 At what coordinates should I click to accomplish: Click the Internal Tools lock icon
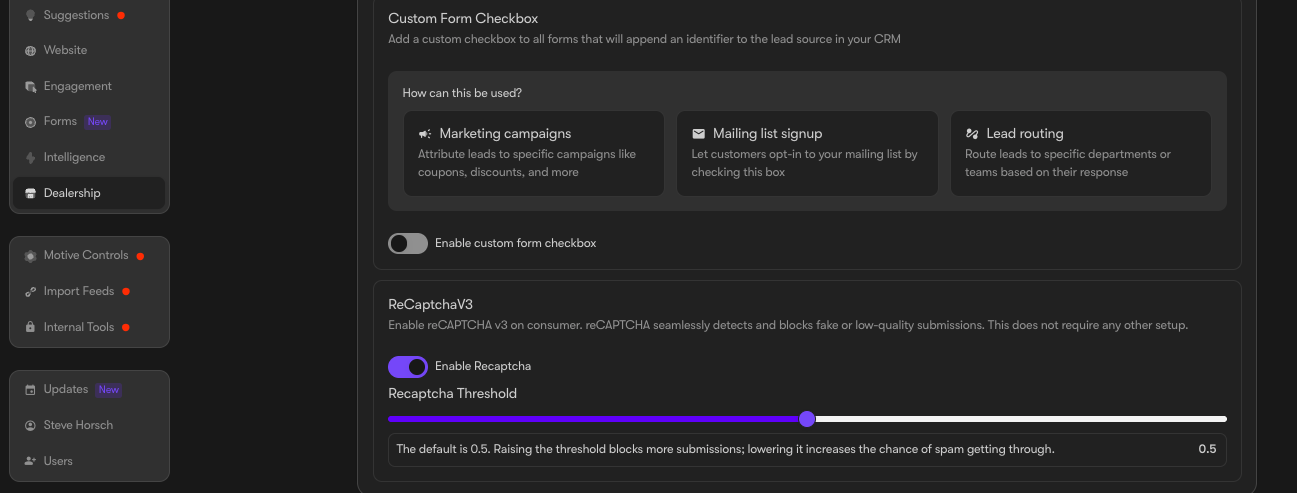tap(30, 328)
